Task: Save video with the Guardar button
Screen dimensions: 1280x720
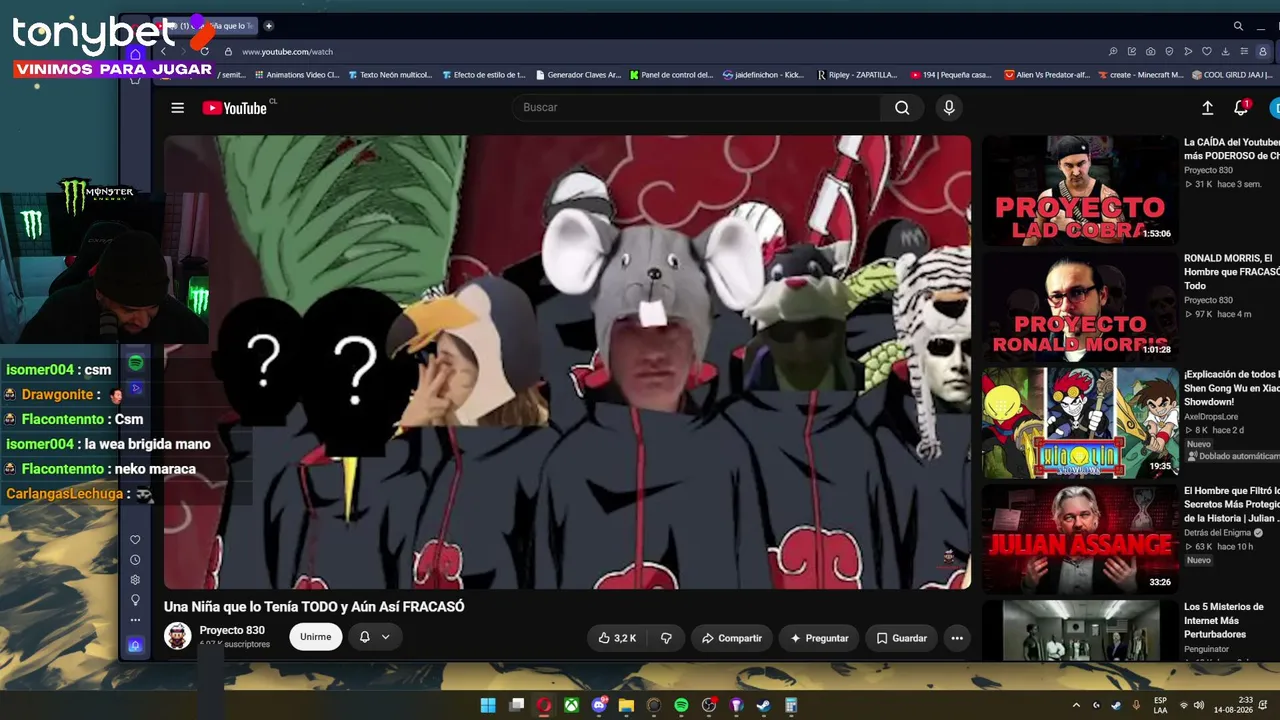Action: (x=902, y=638)
